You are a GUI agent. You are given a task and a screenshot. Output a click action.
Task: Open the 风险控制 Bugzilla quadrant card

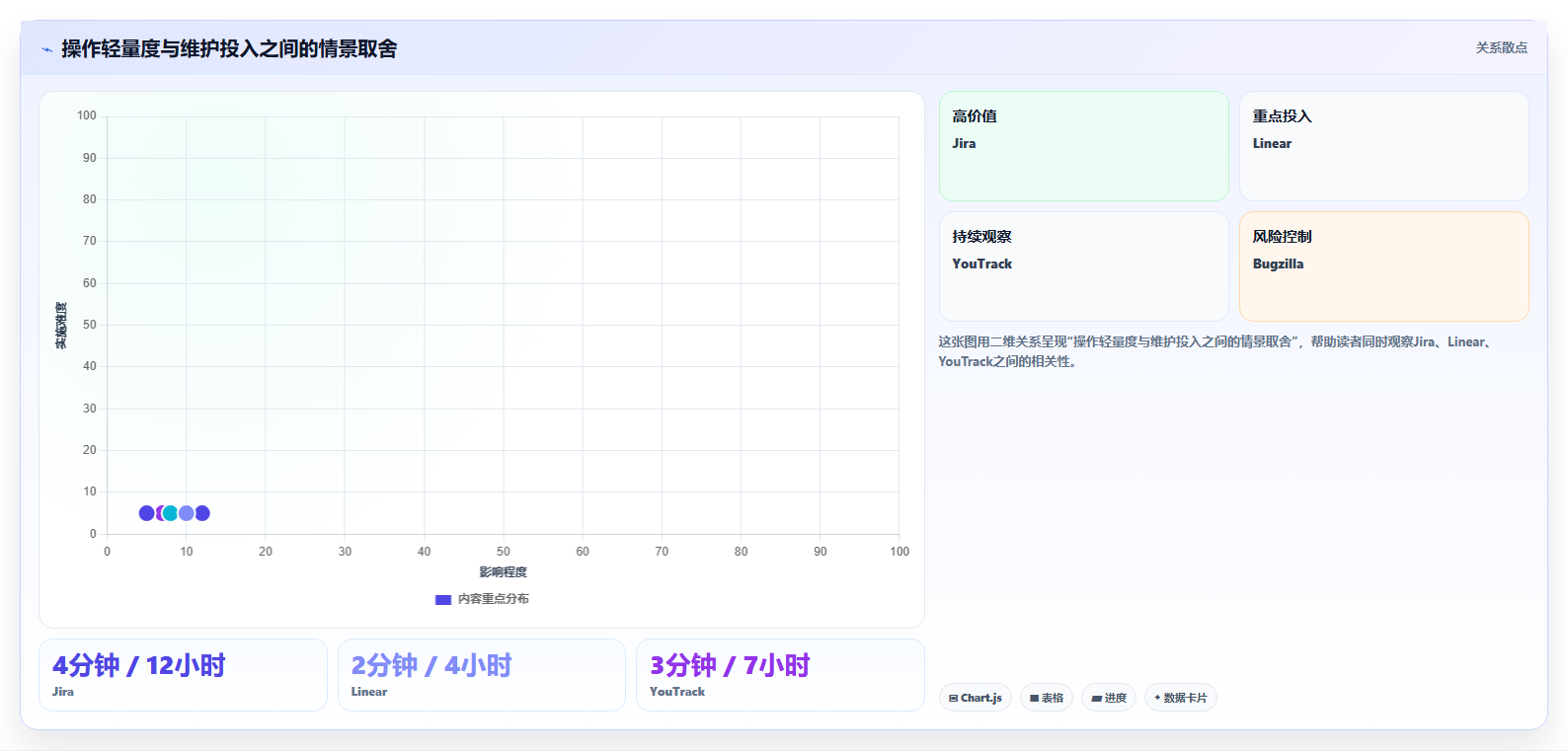coord(1383,266)
